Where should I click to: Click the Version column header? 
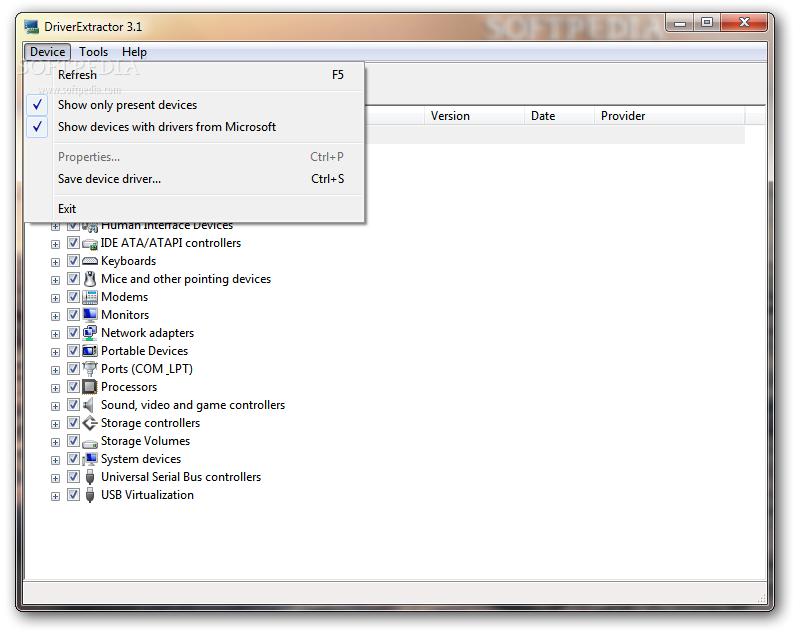tap(474, 116)
